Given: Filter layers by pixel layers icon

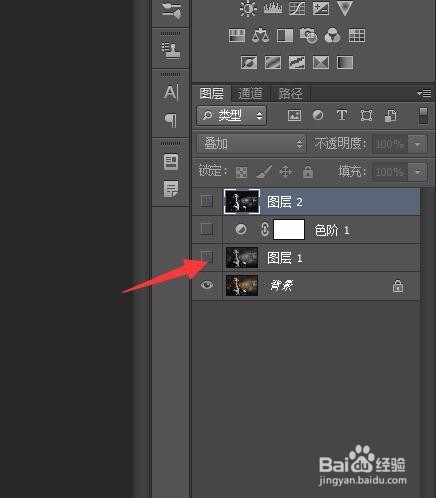Looking at the screenshot, I should point(294,116).
